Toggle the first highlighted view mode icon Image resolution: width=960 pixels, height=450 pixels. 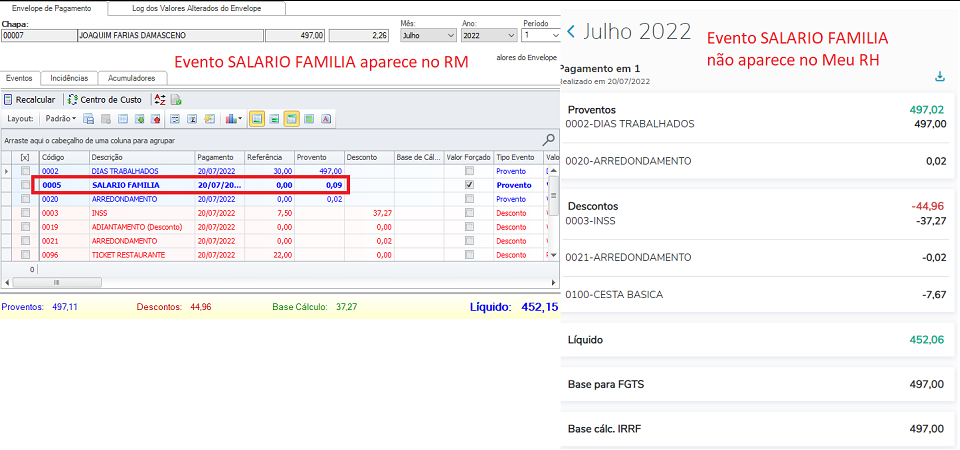click(x=257, y=119)
